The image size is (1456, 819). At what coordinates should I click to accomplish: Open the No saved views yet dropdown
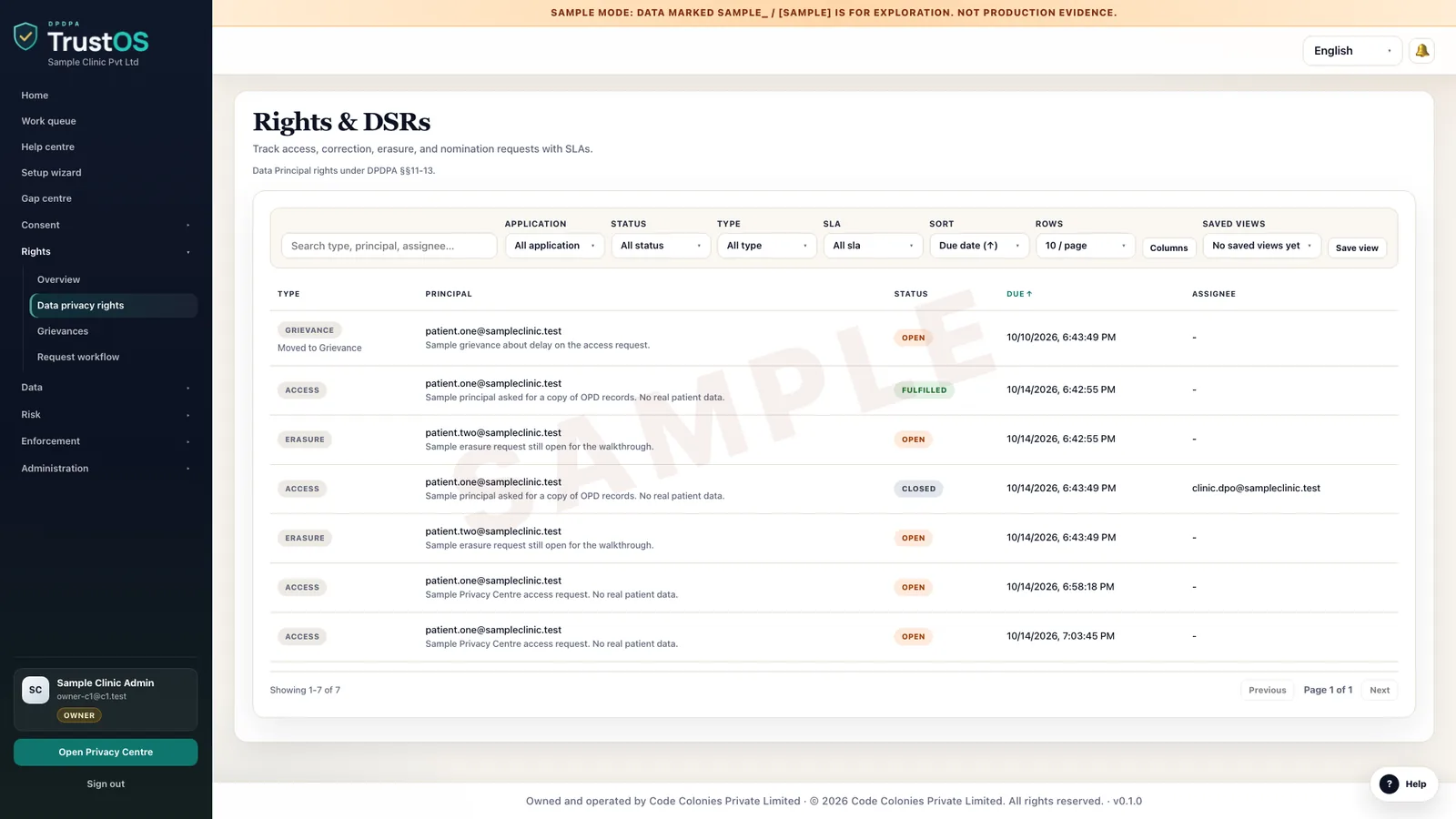click(1261, 246)
